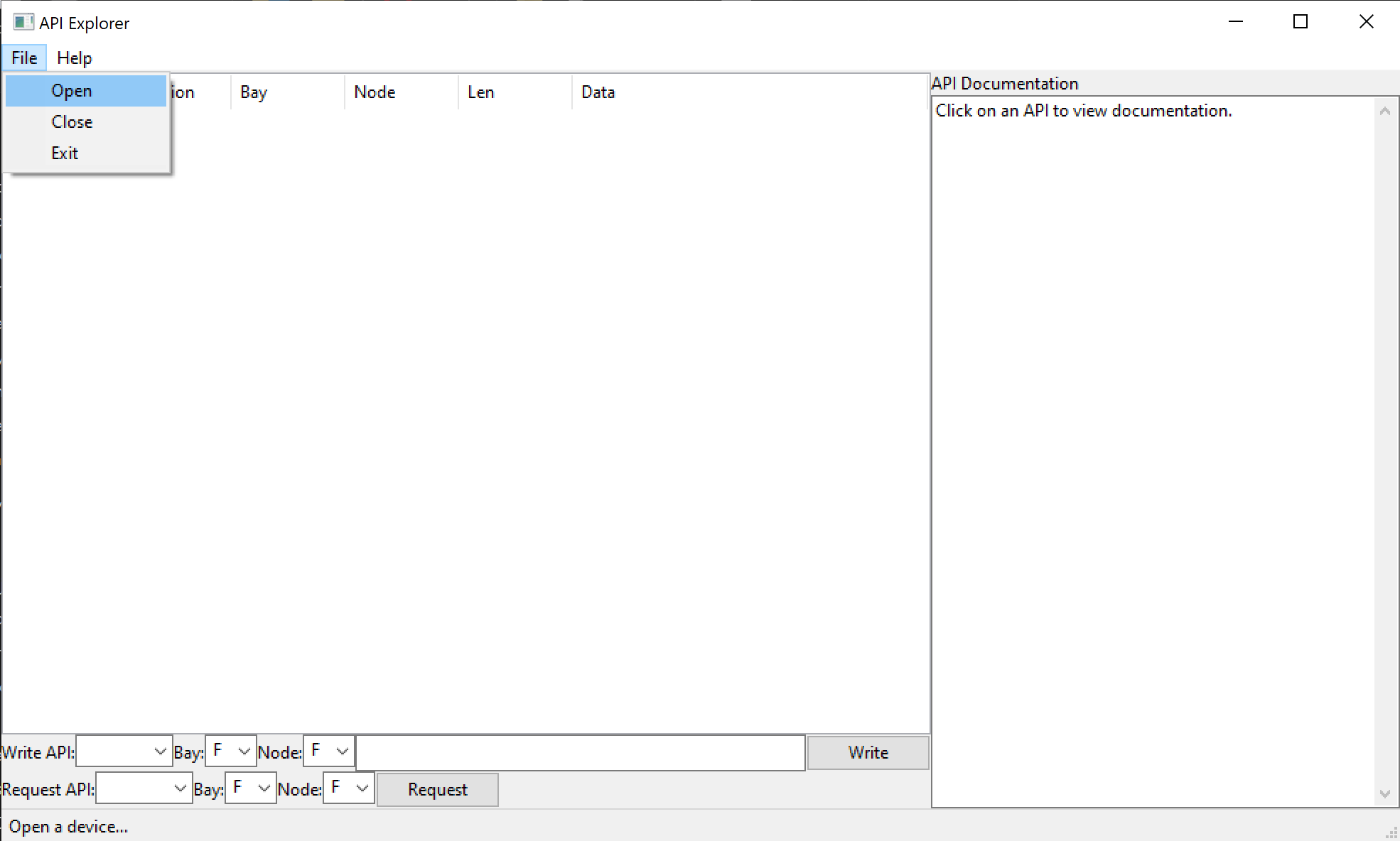The height and width of the screenshot is (841, 1400).
Task: Select Open from the File menu
Action: [71, 90]
